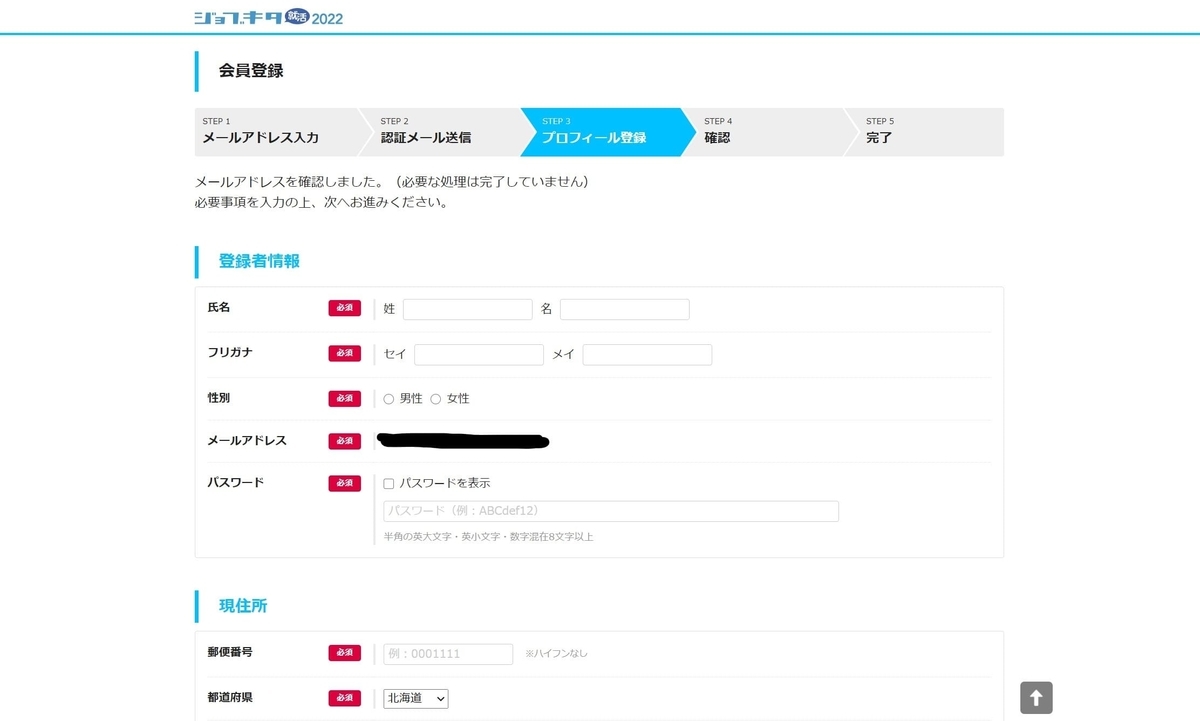Go to STEP 1 メールアドレス入力
Image resolution: width=1200 pixels, height=721 pixels.
click(x=276, y=132)
